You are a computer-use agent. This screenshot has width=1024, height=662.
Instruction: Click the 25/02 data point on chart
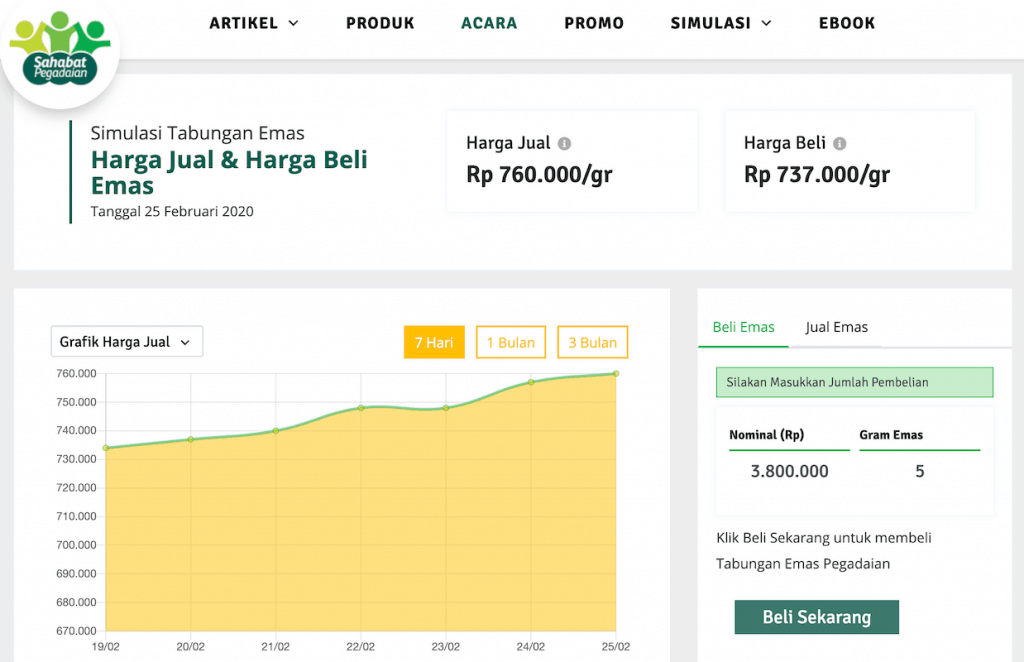click(615, 374)
